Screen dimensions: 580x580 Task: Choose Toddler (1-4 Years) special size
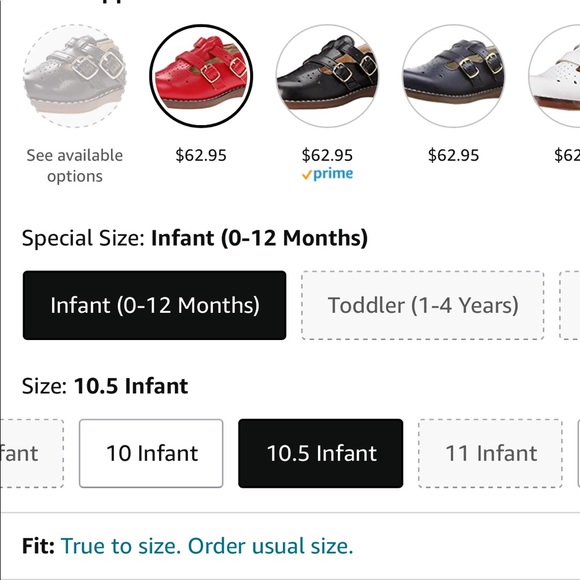pyautogui.click(x=423, y=305)
